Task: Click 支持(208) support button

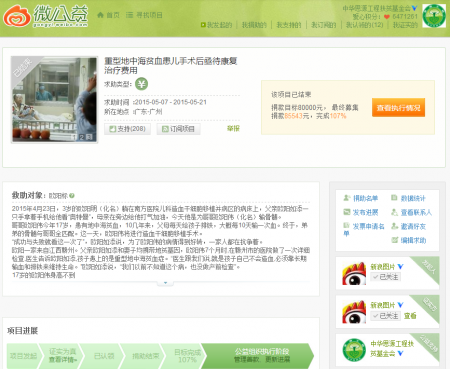Action: tap(127, 129)
